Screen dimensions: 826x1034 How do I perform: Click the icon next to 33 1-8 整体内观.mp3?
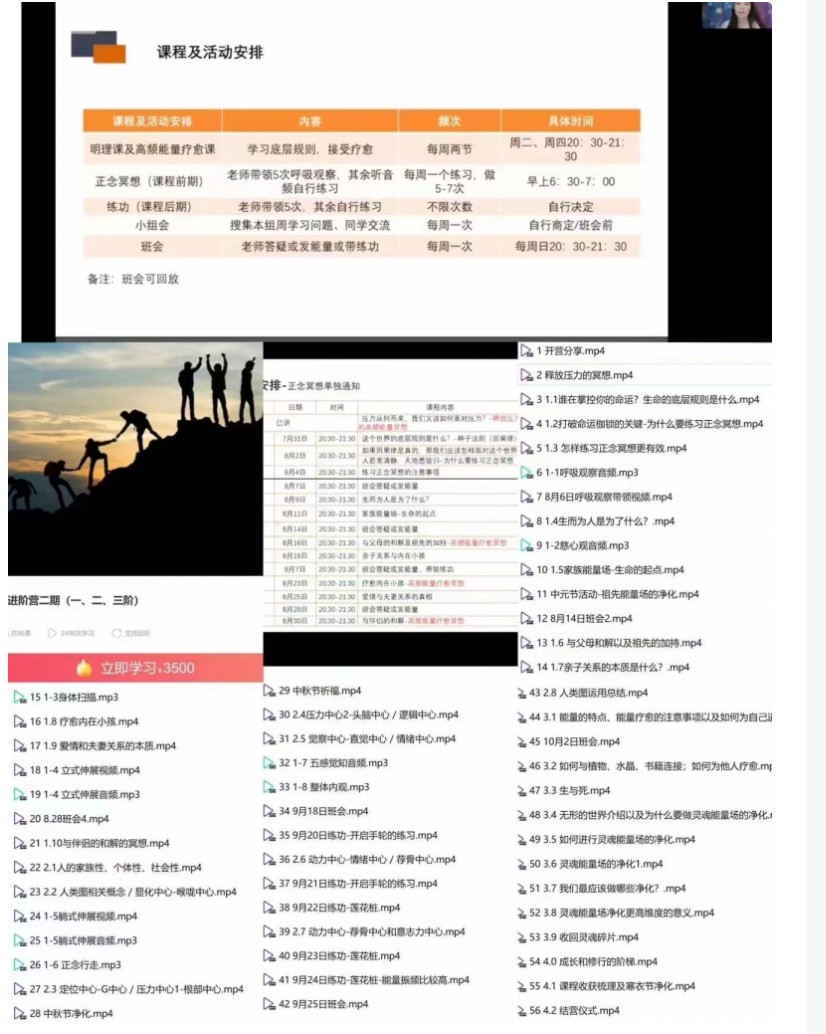point(269,787)
